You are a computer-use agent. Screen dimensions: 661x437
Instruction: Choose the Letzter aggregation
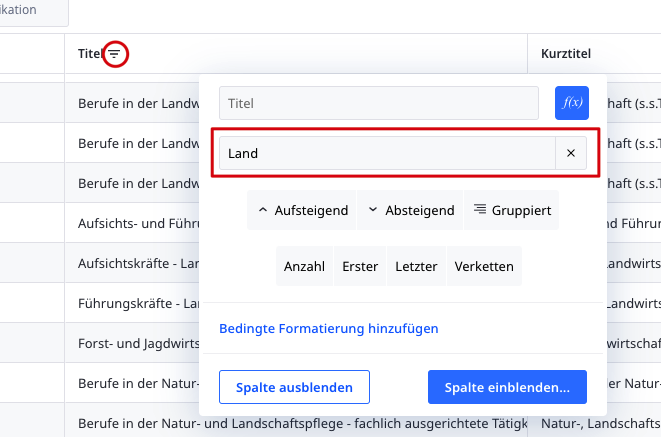416,266
